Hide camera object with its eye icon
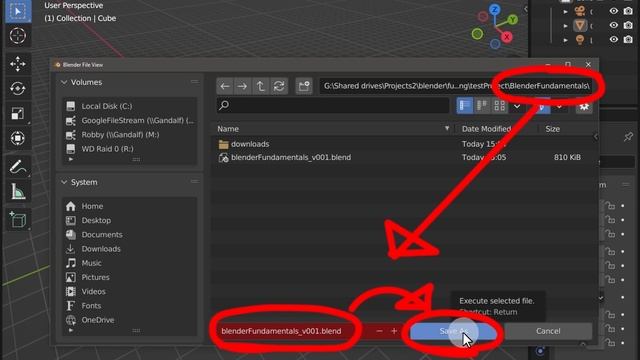This screenshot has height=360, width=640. 613,11
